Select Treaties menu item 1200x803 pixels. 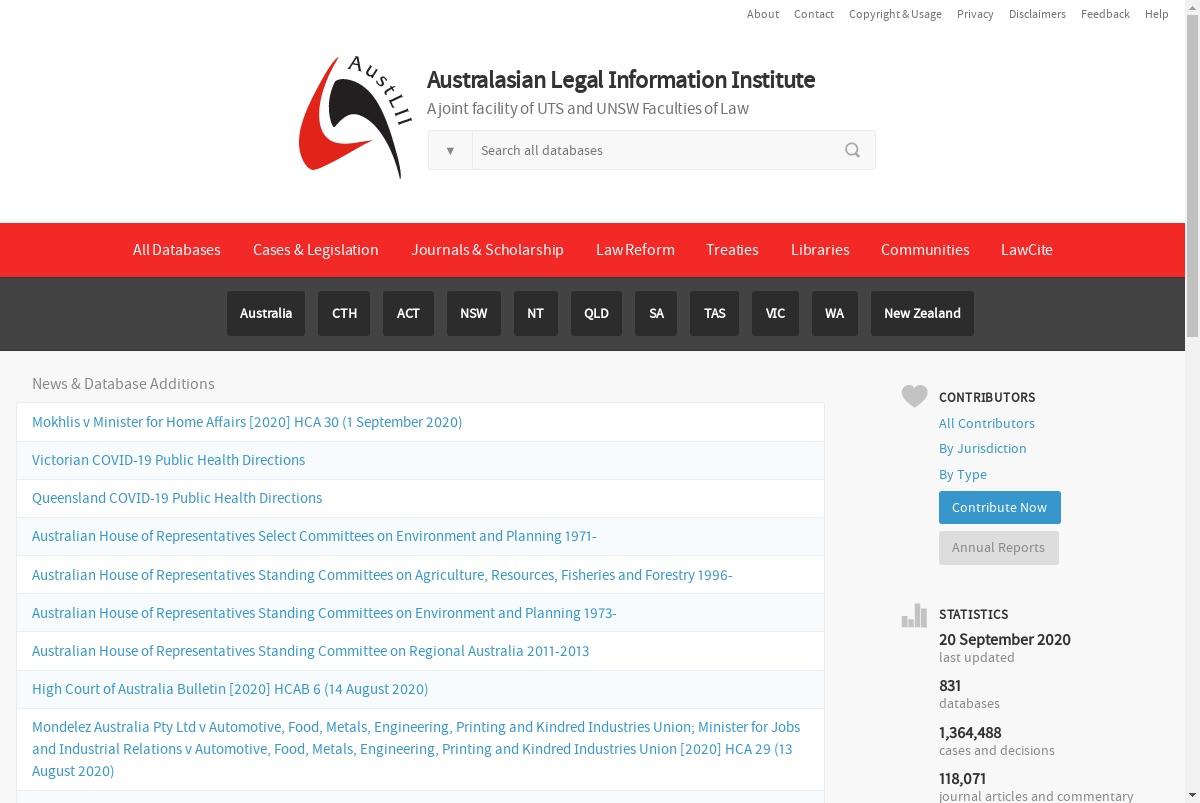732,250
